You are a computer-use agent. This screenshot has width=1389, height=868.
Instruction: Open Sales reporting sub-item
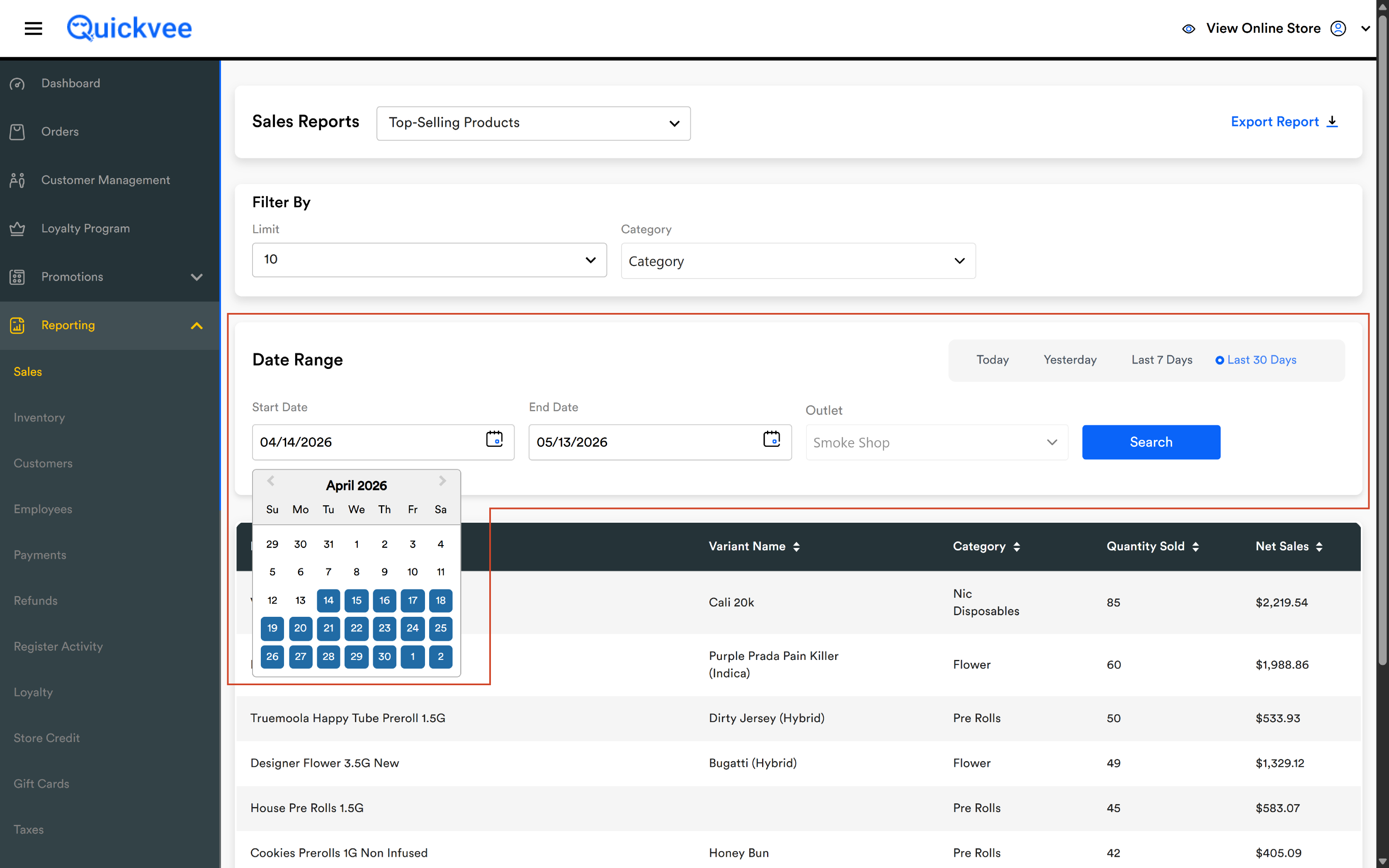27,372
